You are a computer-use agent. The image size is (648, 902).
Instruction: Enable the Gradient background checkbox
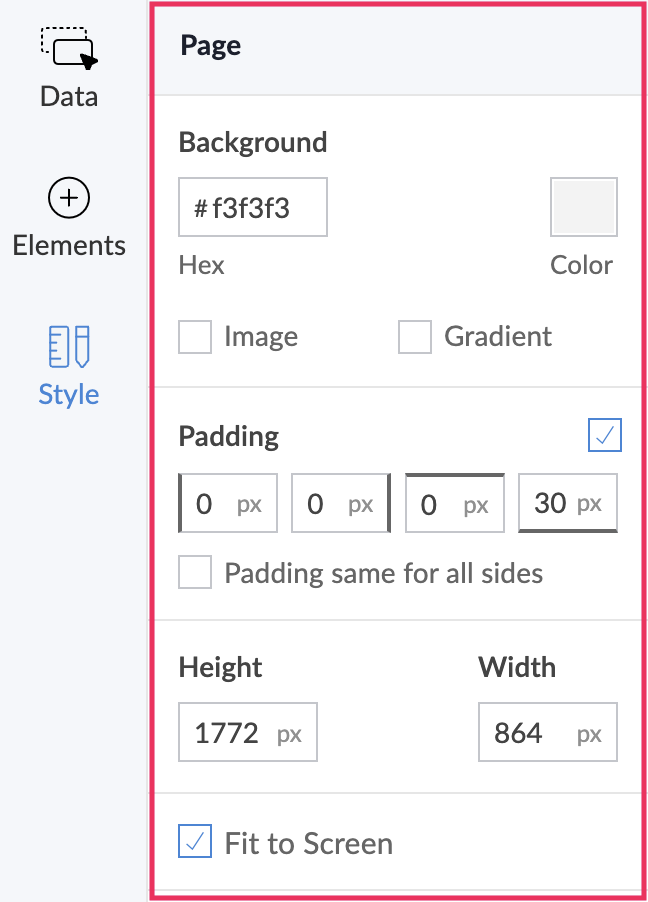415,337
